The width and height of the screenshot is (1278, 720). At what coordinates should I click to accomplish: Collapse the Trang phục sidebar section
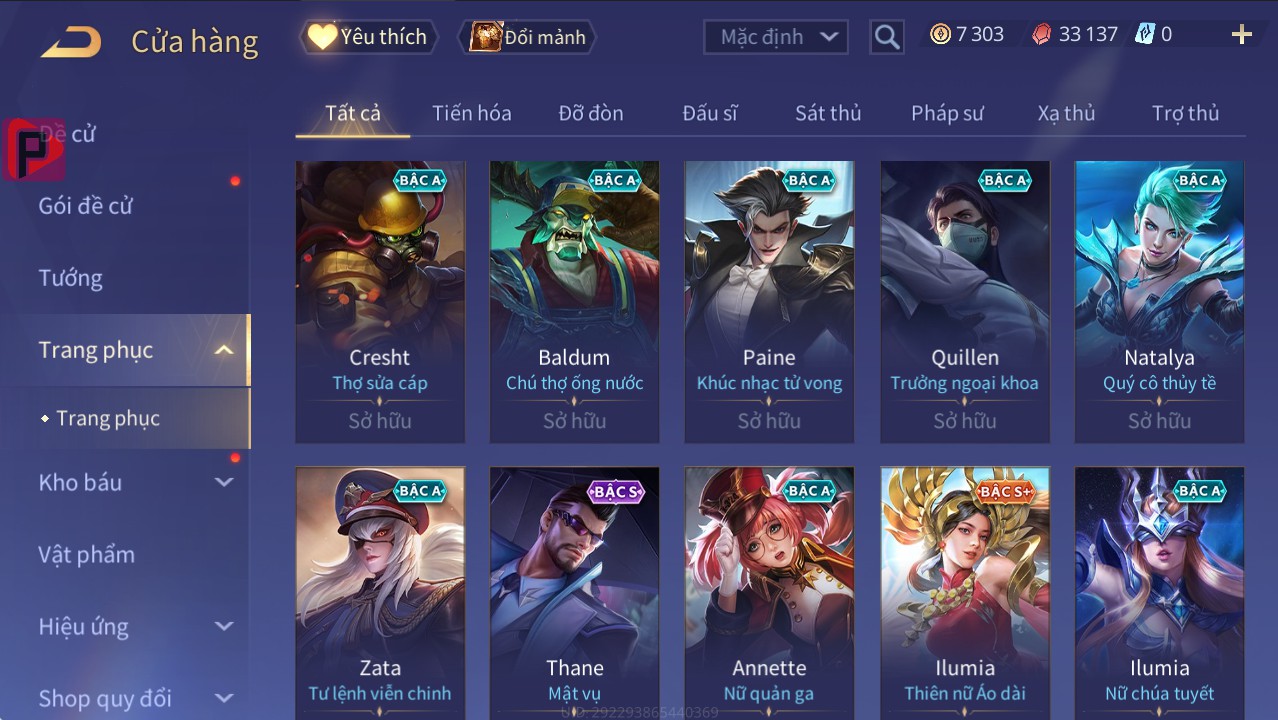click(224, 350)
